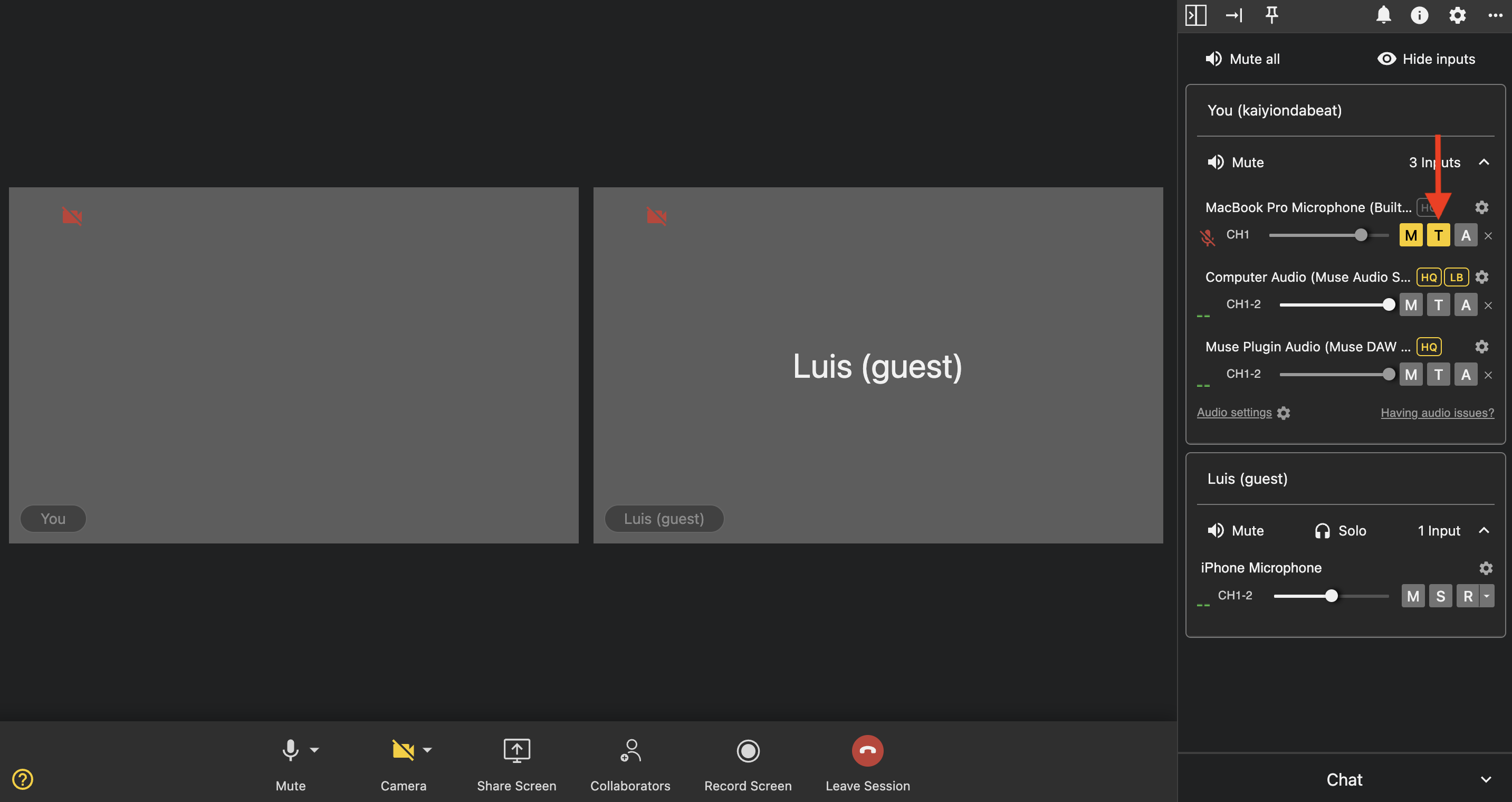Open settings gear in top bar

coord(1457,15)
